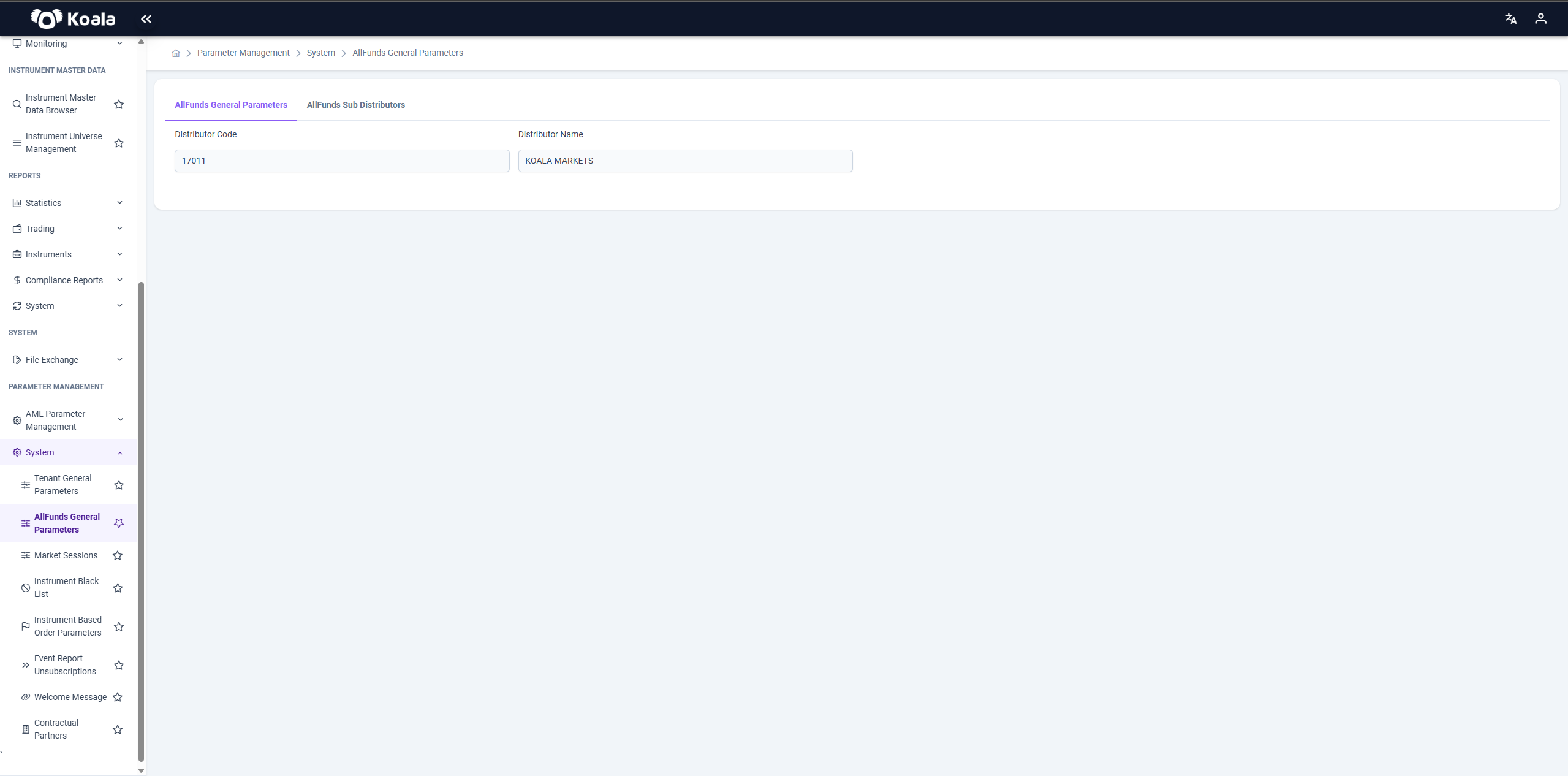
Task: Favorite Market Sessions with its star
Action: coord(118,555)
